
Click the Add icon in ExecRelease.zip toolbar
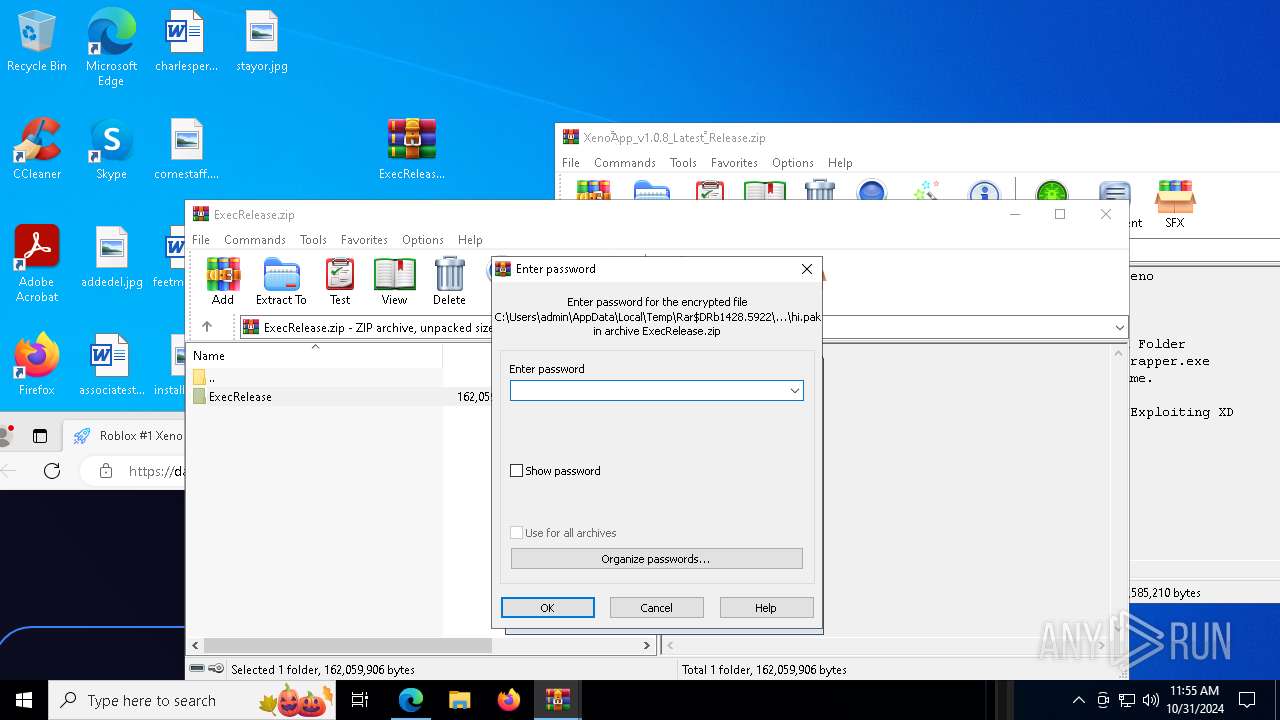222,281
